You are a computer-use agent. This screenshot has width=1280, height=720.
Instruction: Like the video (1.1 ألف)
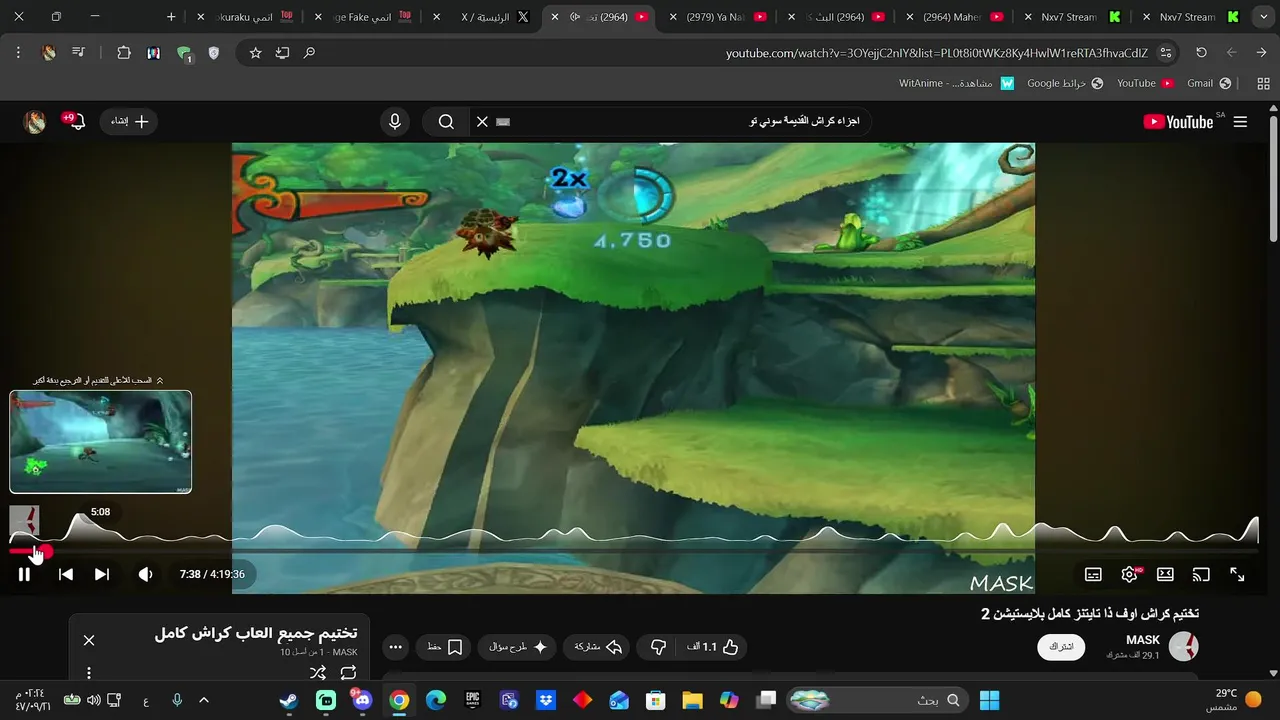point(713,647)
